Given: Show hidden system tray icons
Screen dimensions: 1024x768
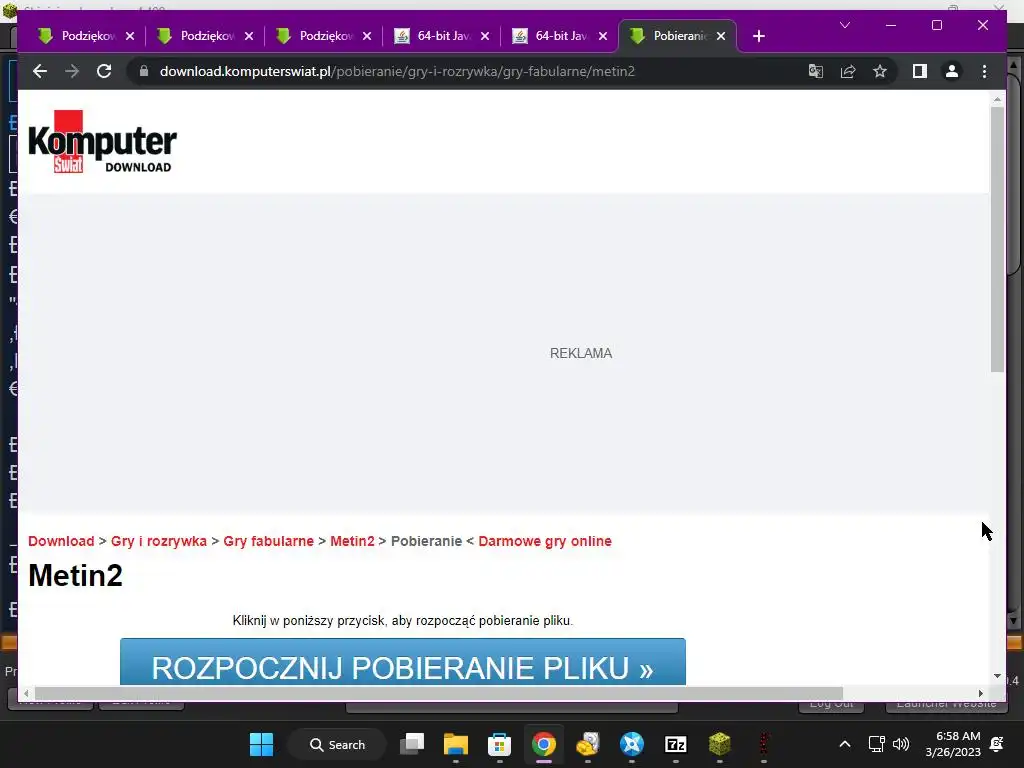Looking at the screenshot, I should [x=844, y=744].
